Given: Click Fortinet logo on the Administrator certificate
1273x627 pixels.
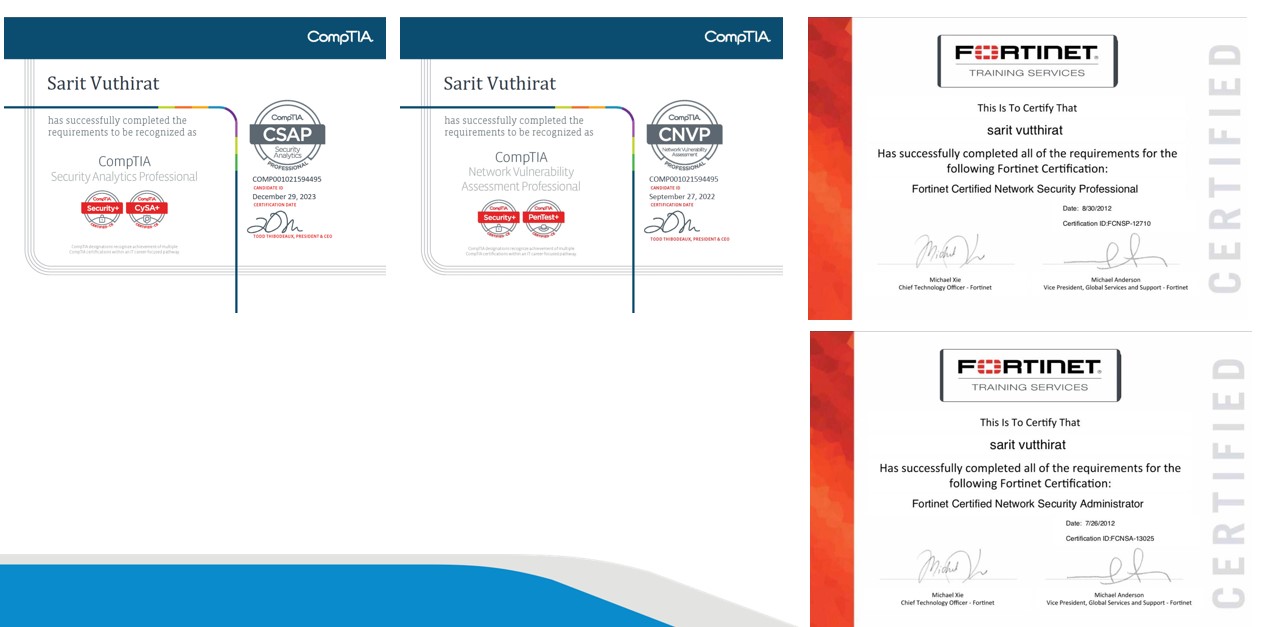Looking at the screenshot, I should (x=1029, y=374).
